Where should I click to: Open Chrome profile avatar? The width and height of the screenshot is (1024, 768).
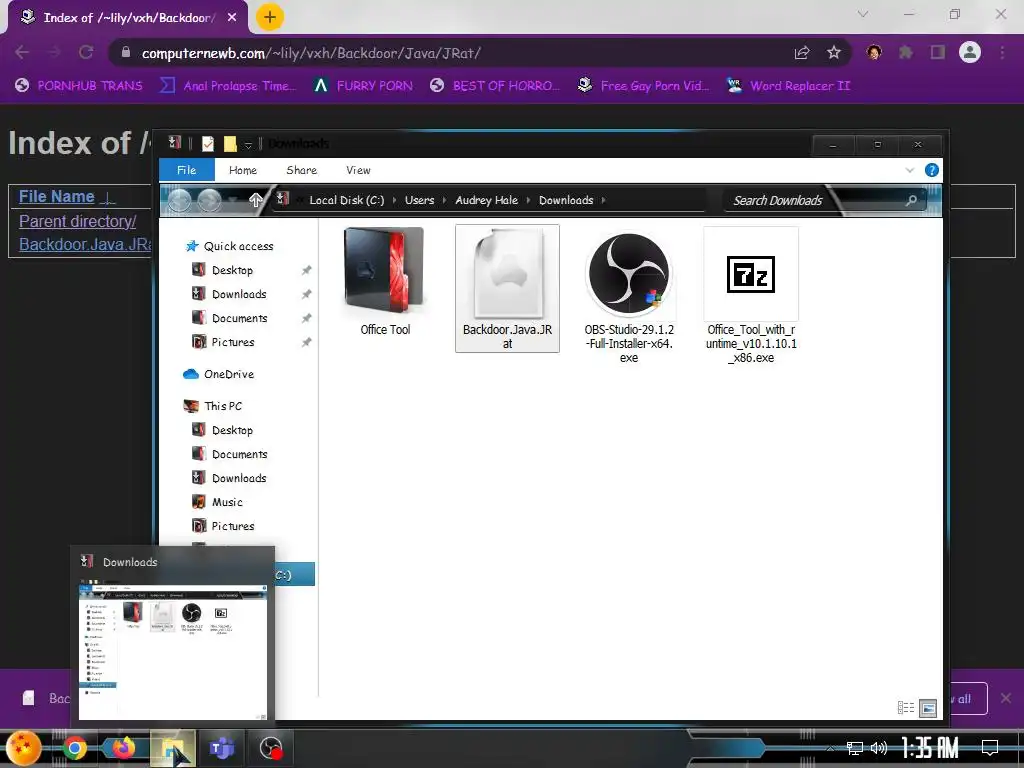click(970, 52)
